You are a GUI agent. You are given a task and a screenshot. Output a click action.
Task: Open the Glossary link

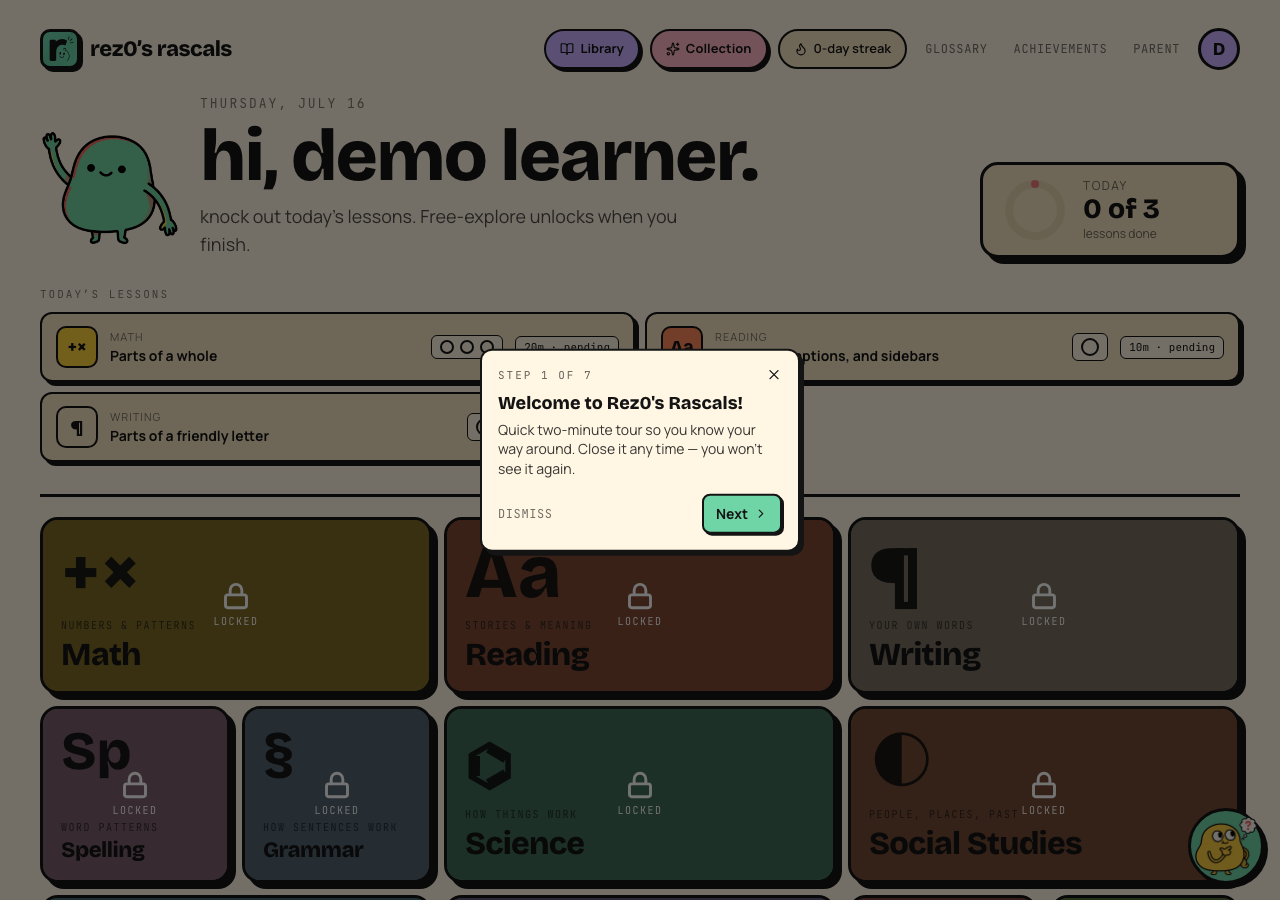click(956, 49)
